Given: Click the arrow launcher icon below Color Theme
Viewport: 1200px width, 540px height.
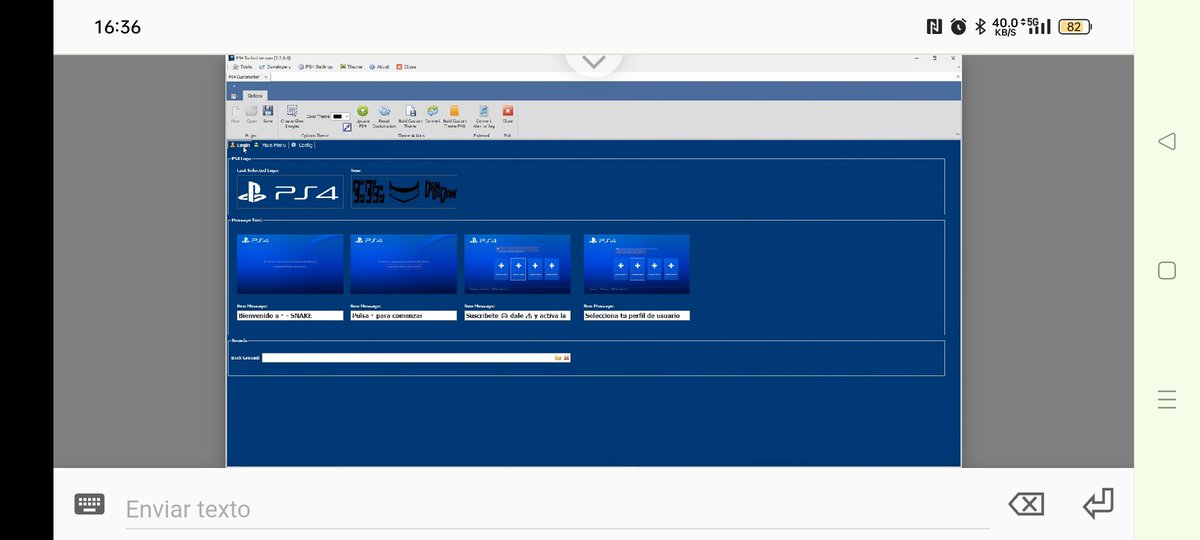Looking at the screenshot, I should (x=347, y=127).
